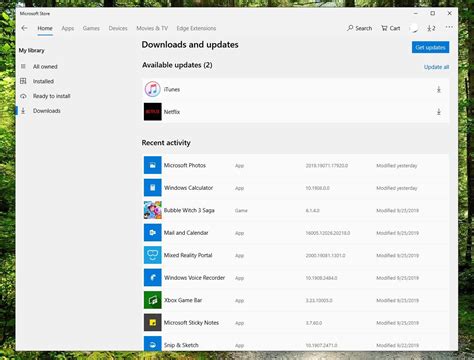Open the user account avatar

pos(414,28)
